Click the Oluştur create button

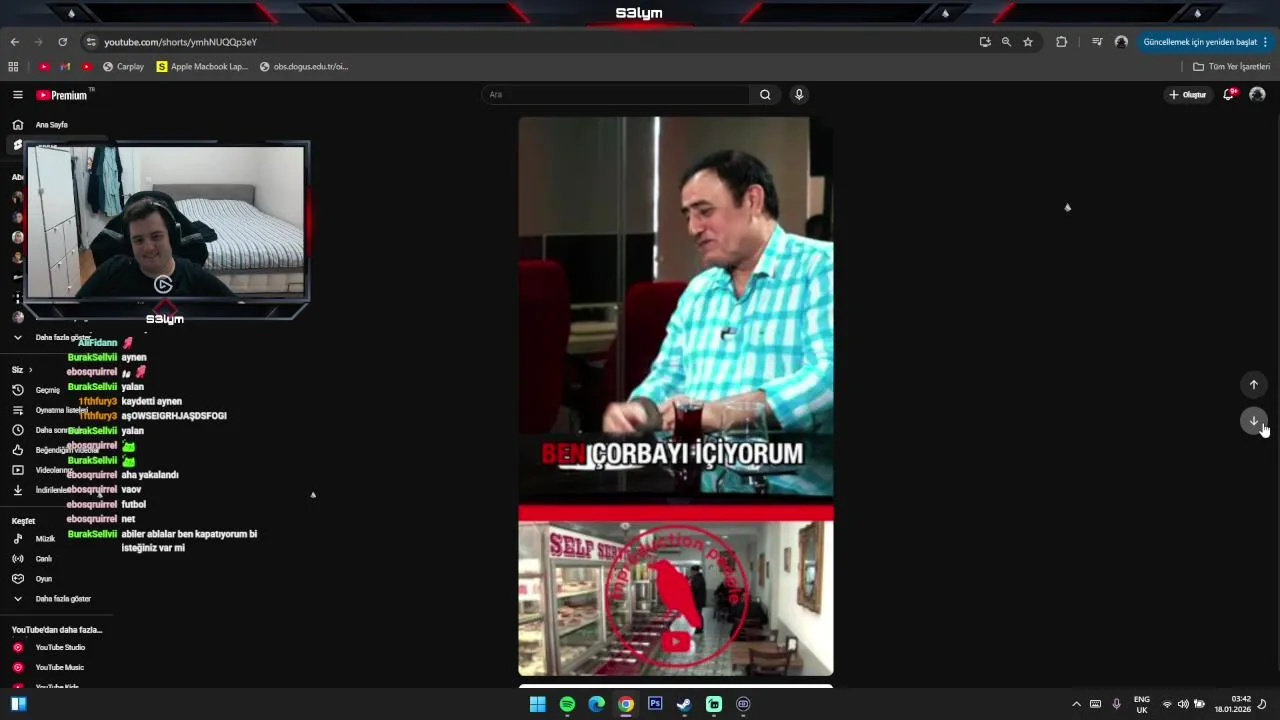1188,95
